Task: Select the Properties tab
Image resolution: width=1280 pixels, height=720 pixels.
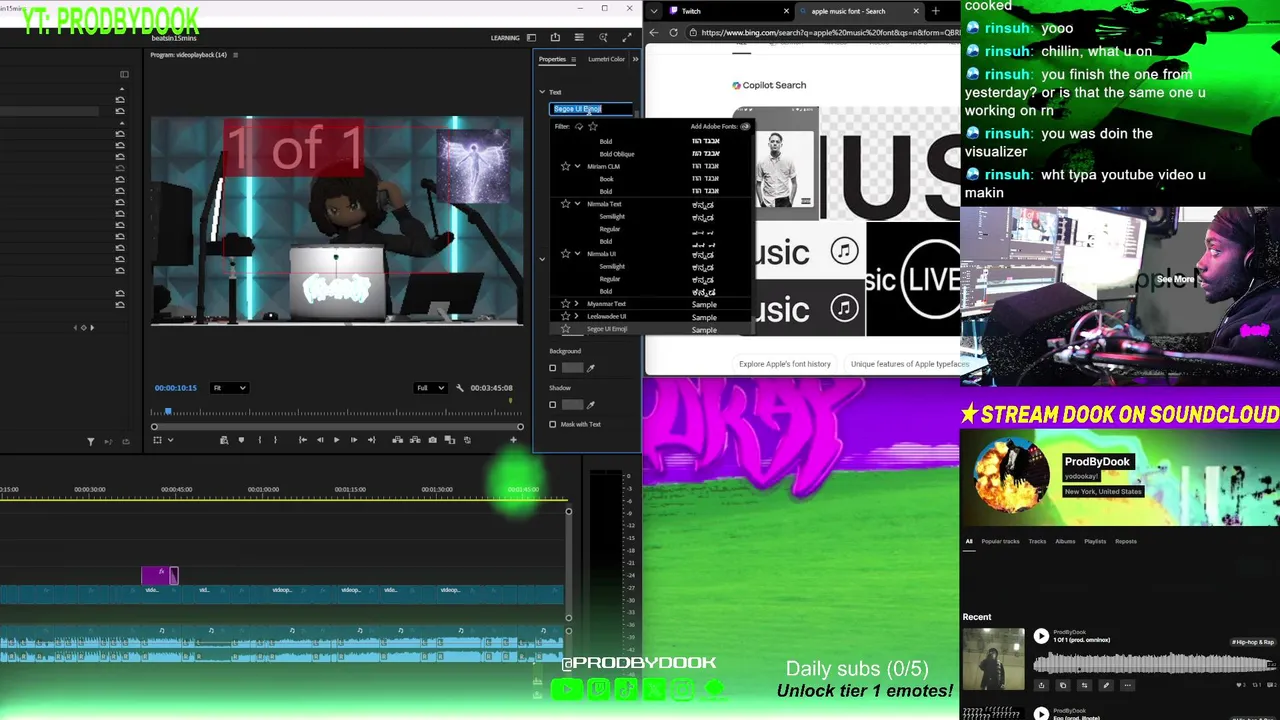Action: (x=552, y=59)
